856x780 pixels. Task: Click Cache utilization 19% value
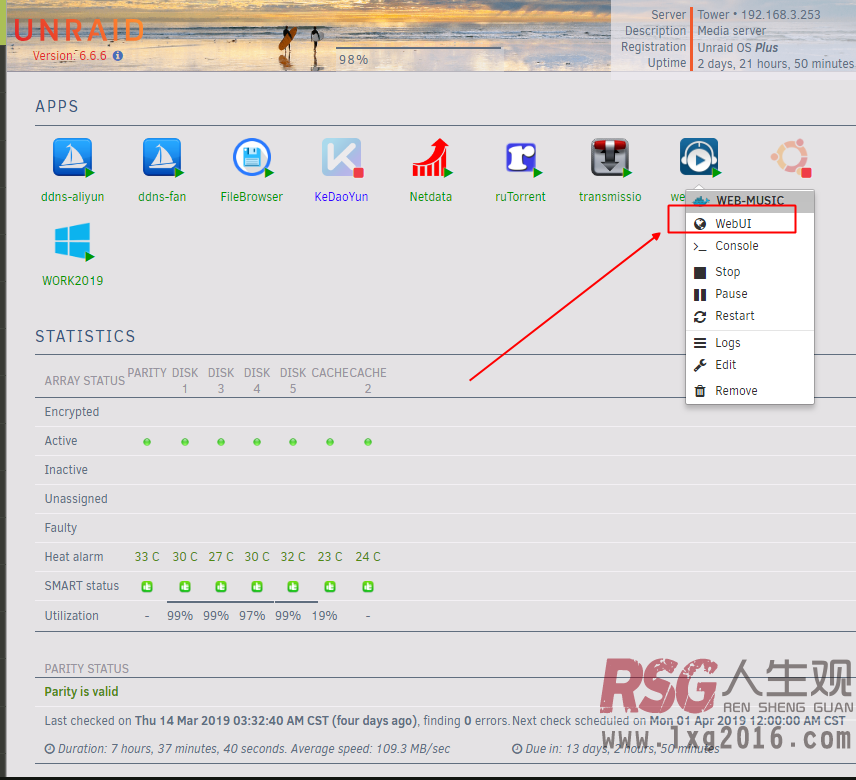(324, 616)
